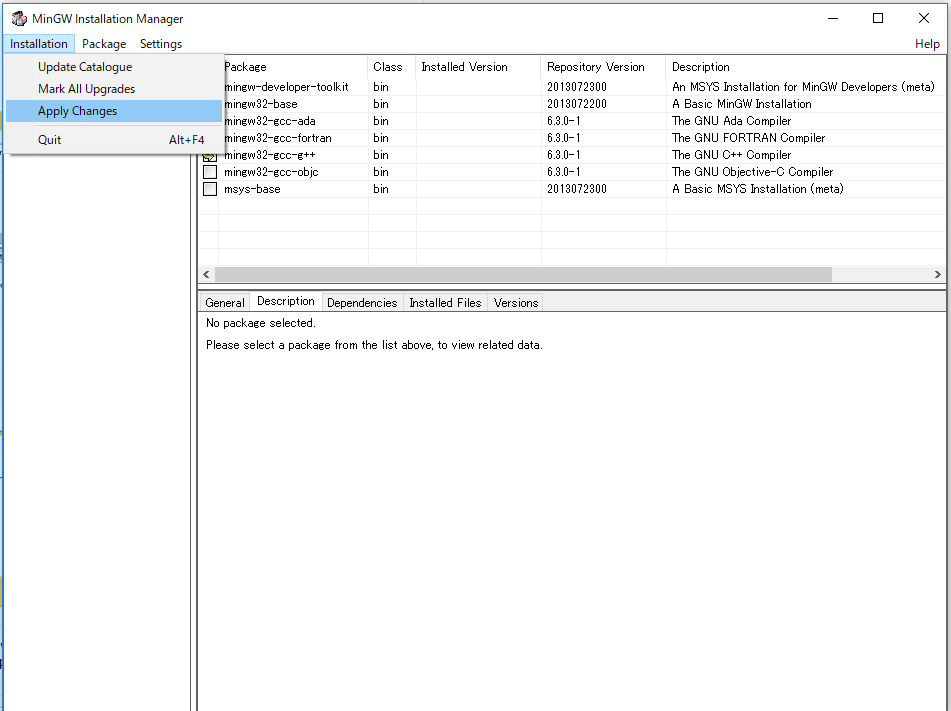The height and width of the screenshot is (711, 951).
Task: Open the Installed Files tab
Action: click(445, 303)
